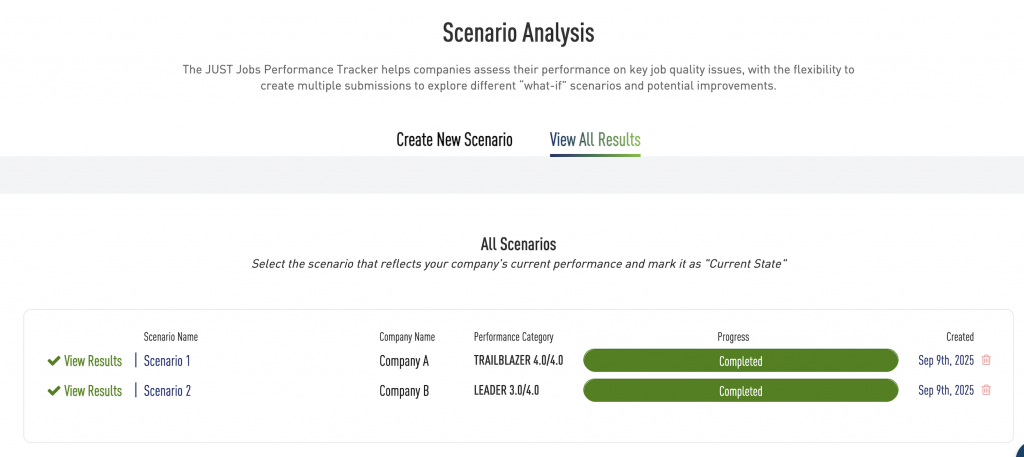Open the Scenario 1 name link
This screenshot has width=1024, height=457.
pos(167,361)
